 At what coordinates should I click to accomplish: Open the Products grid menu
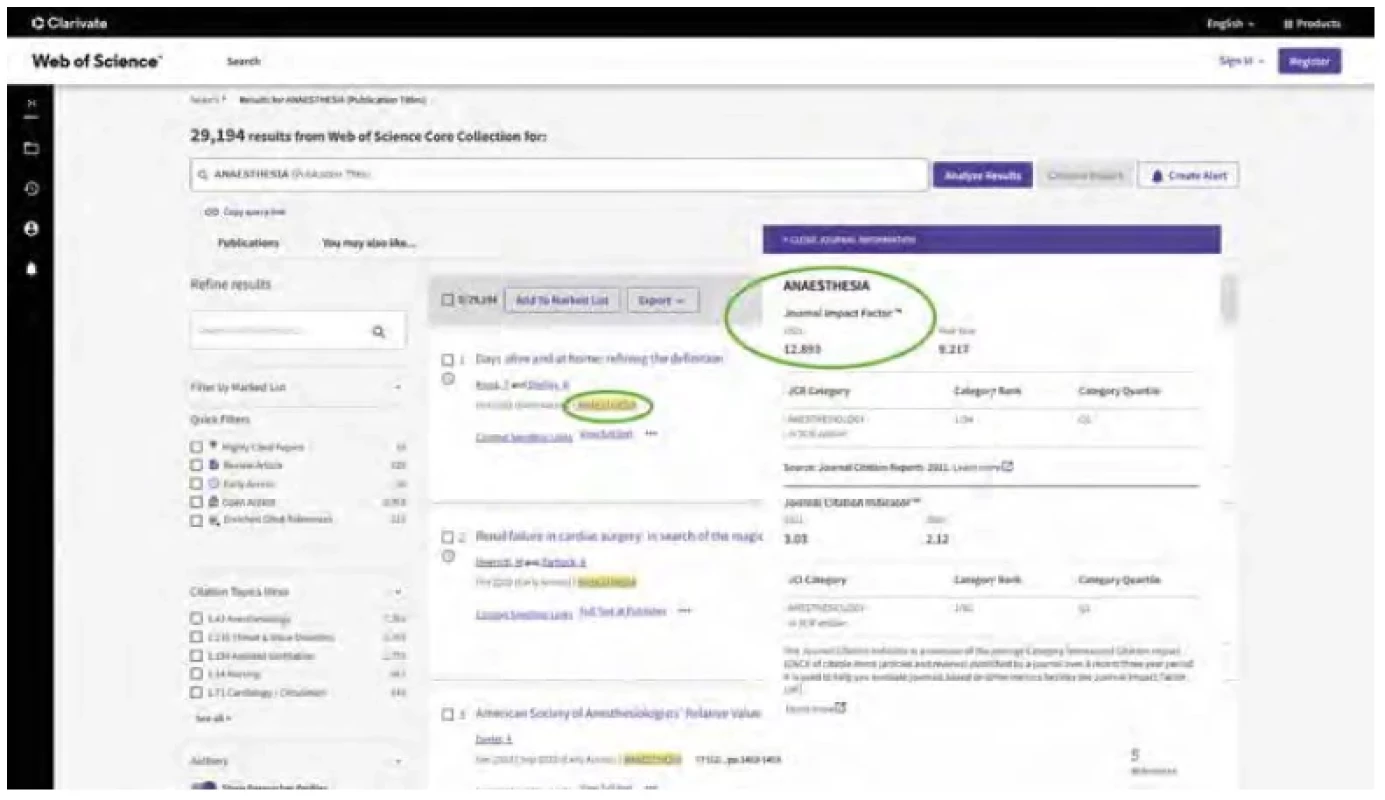click(x=1311, y=23)
